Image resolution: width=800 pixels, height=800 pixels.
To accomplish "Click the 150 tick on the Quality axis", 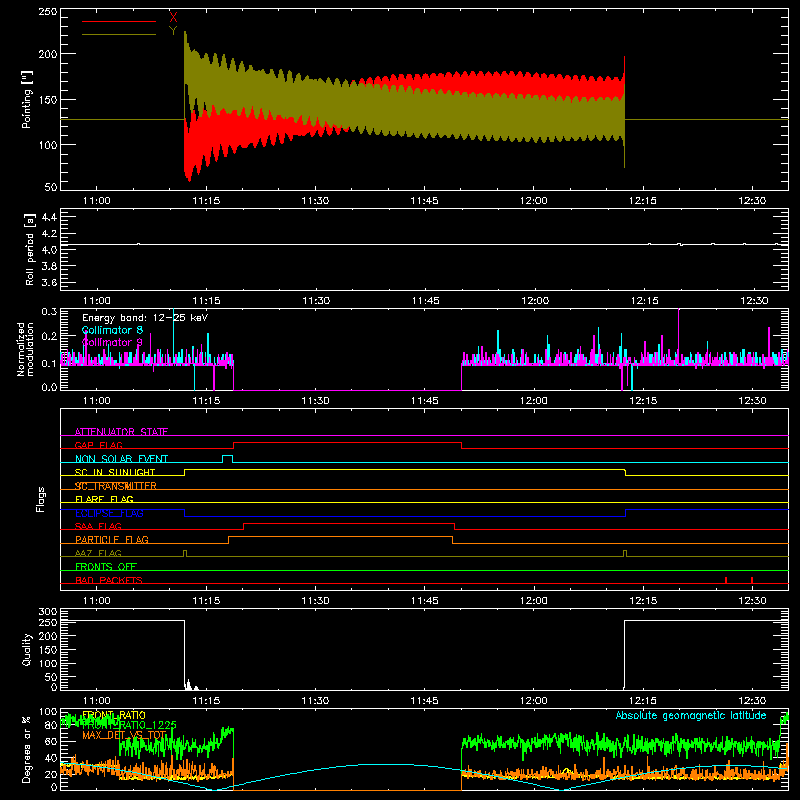I will (x=48, y=650).
